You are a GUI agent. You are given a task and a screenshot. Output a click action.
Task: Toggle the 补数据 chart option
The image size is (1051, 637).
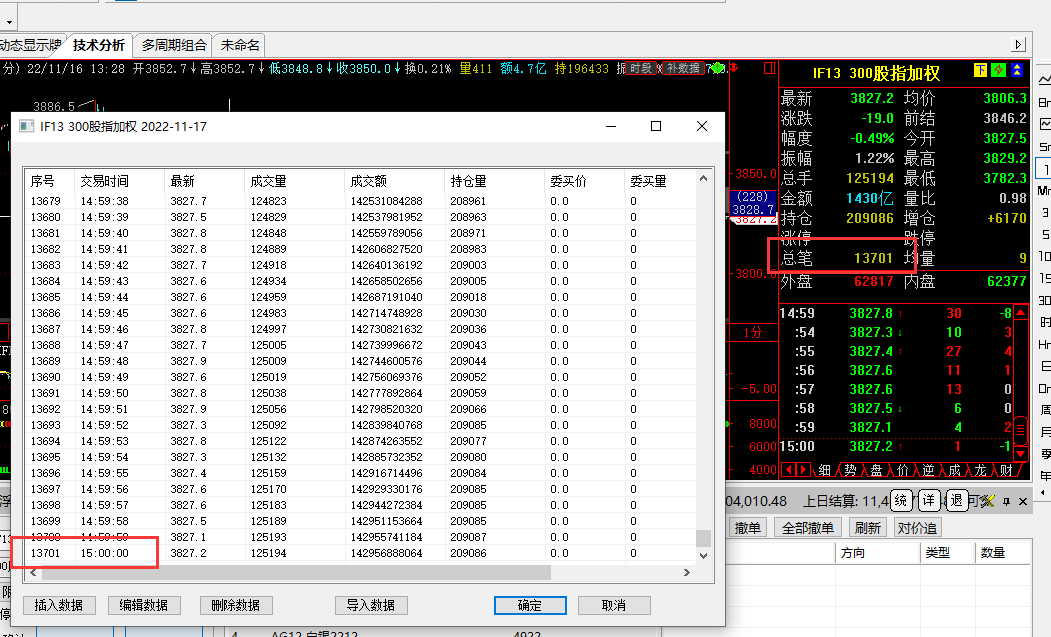(682, 68)
